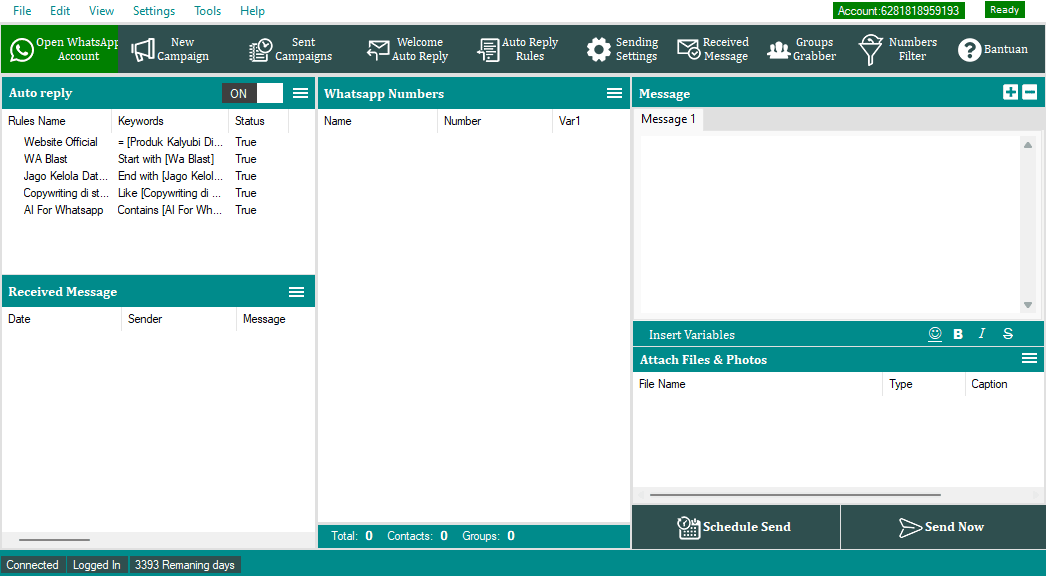Click the Send Now button

coord(942,527)
